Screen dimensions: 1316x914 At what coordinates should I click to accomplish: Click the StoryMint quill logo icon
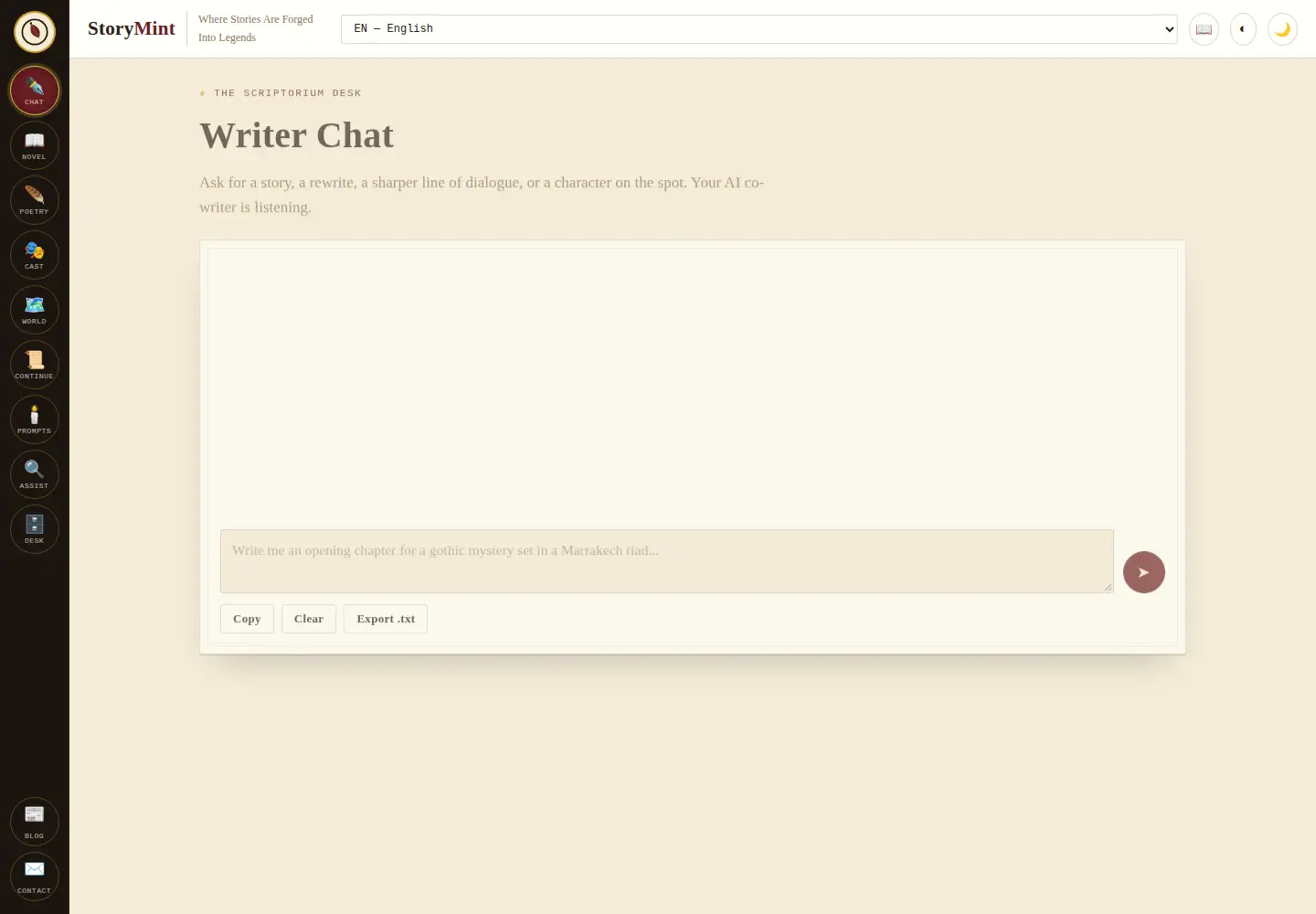click(35, 32)
